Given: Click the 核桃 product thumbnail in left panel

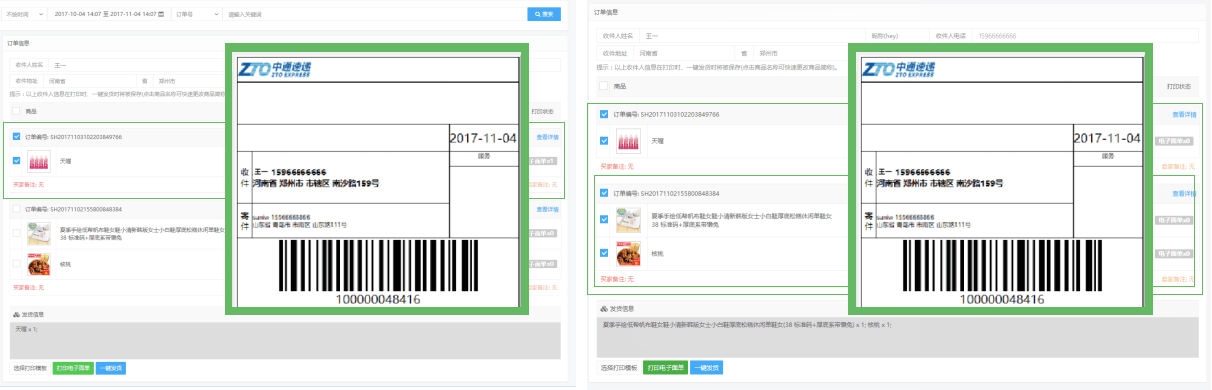Looking at the screenshot, I should pos(39,265).
